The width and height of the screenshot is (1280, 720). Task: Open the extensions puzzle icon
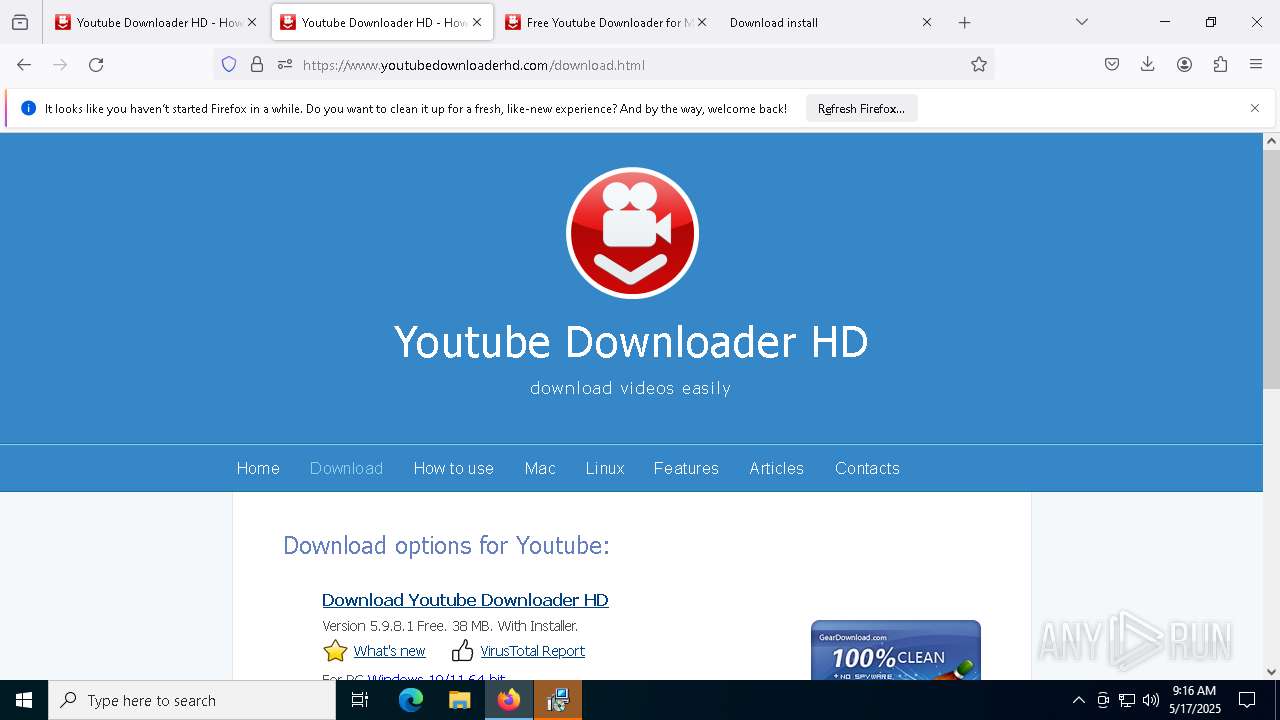(x=1220, y=65)
